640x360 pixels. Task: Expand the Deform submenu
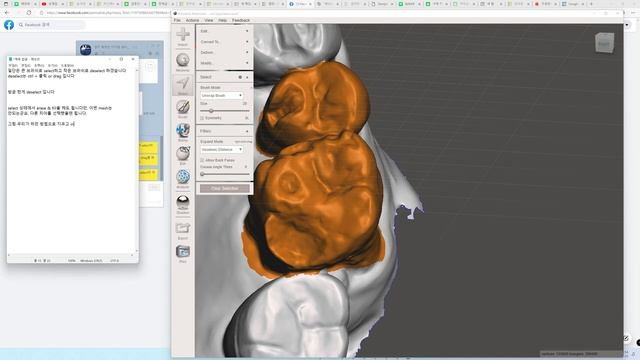pos(224,52)
